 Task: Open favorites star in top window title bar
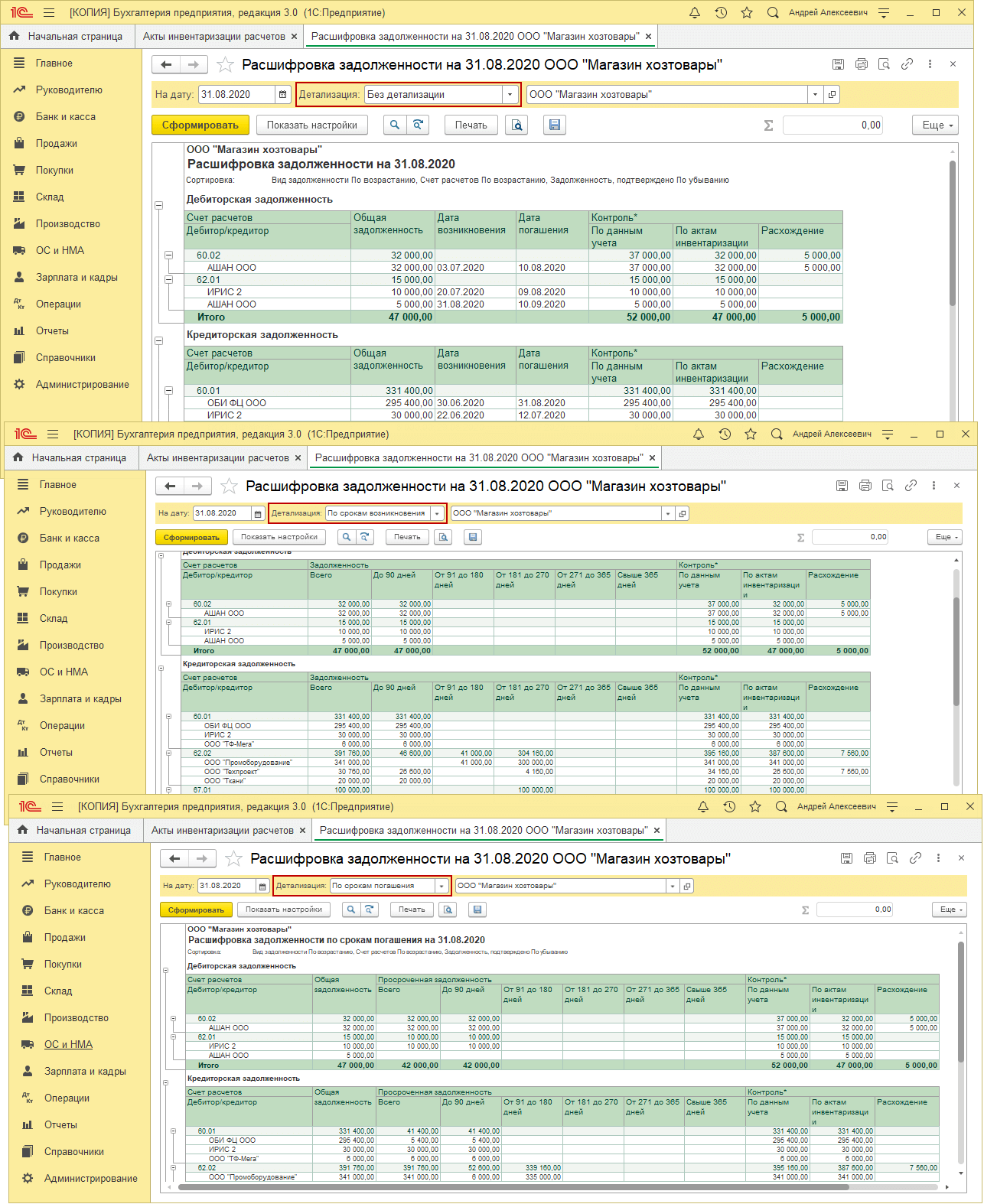(x=747, y=13)
